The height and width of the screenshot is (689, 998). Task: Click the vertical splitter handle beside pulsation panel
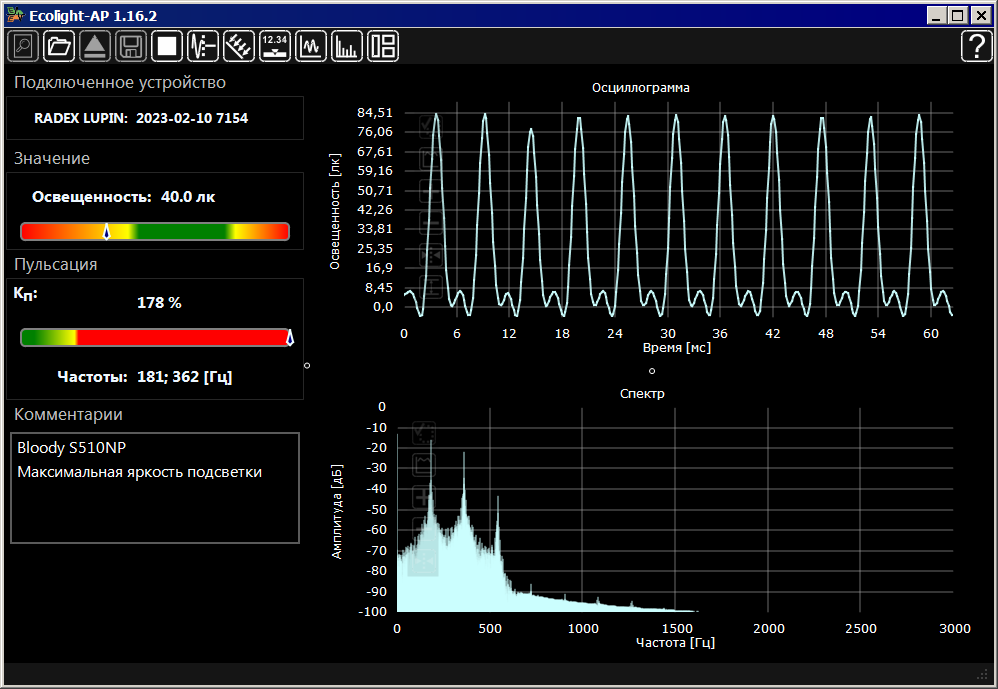[x=307, y=366]
